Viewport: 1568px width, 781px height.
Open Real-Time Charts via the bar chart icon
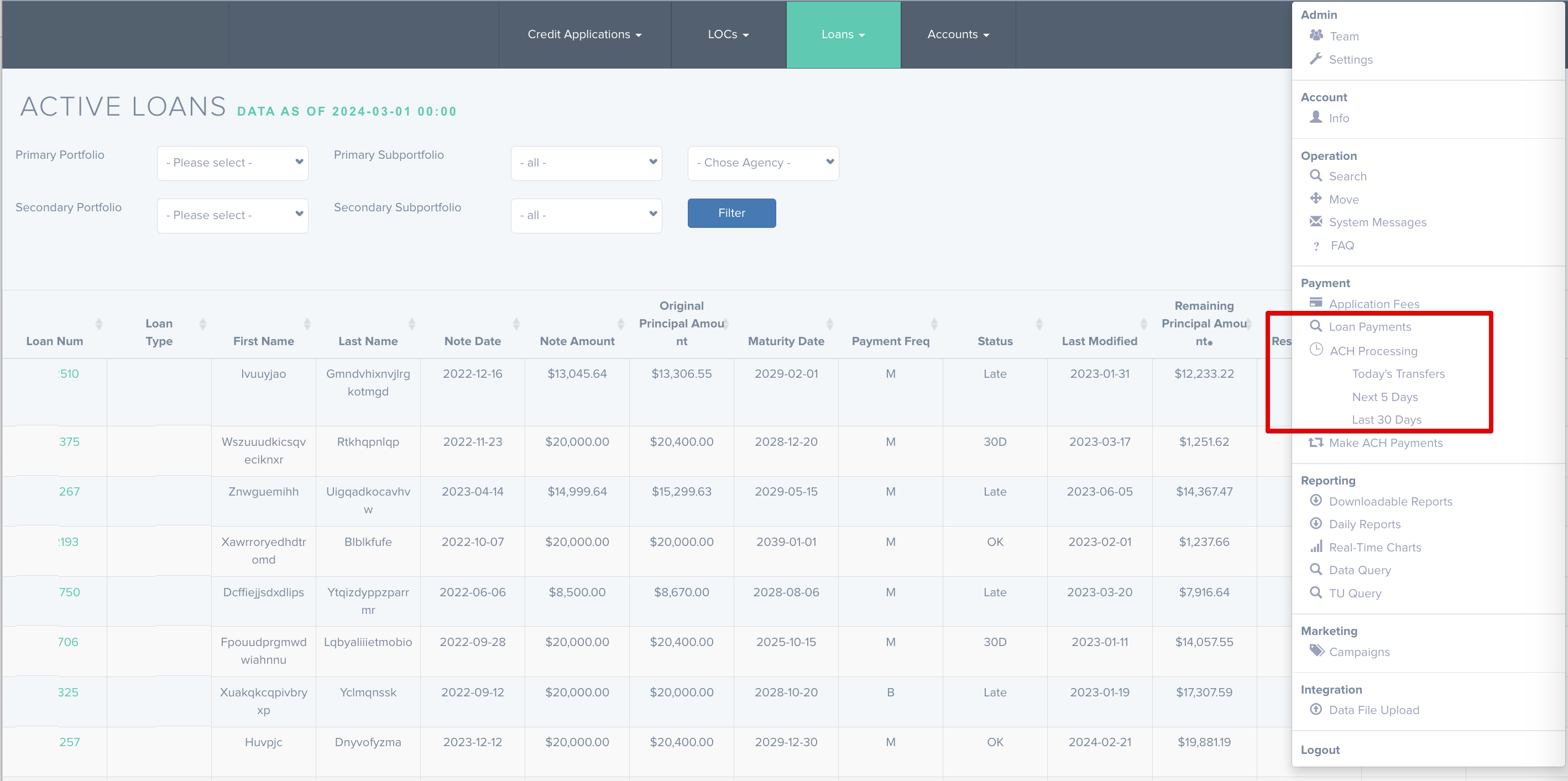(x=1316, y=546)
